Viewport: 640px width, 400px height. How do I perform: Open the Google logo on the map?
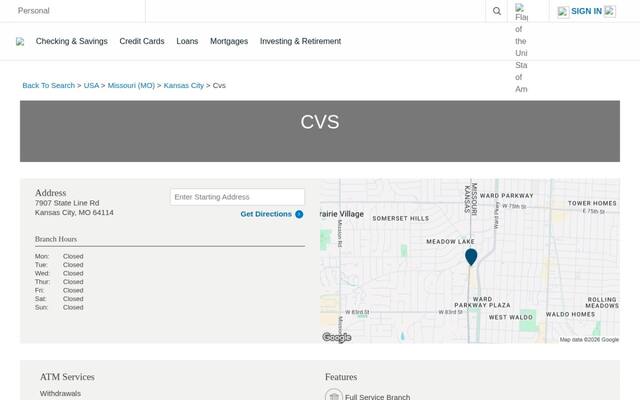point(337,338)
